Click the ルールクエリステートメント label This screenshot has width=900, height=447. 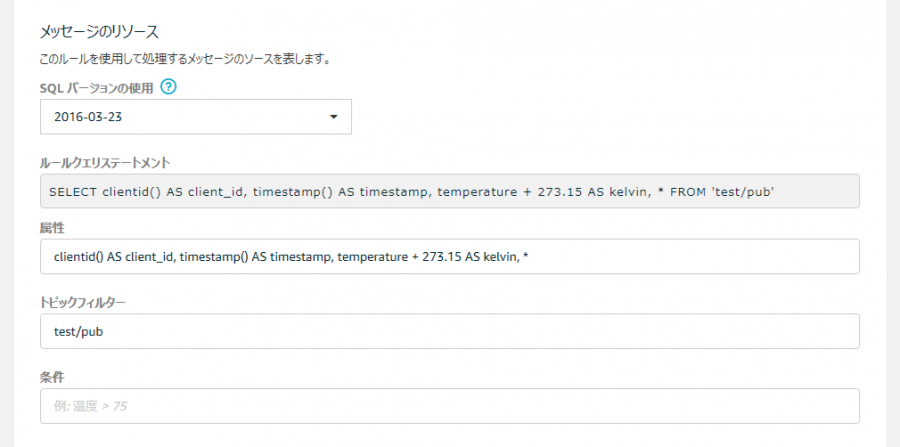click(105, 163)
